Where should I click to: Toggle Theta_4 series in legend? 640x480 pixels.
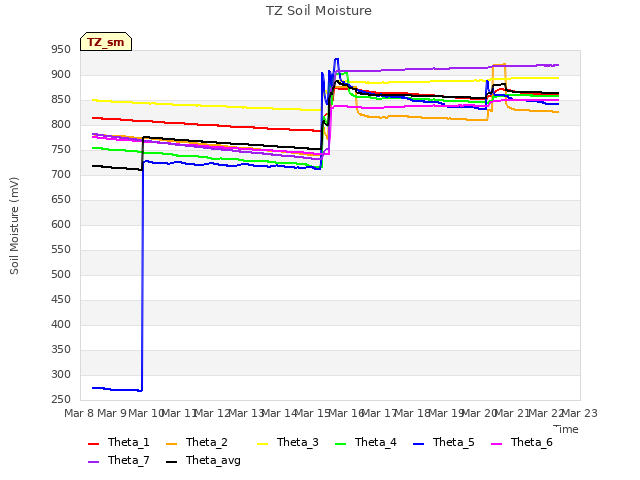pyautogui.click(x=366, y=442)
